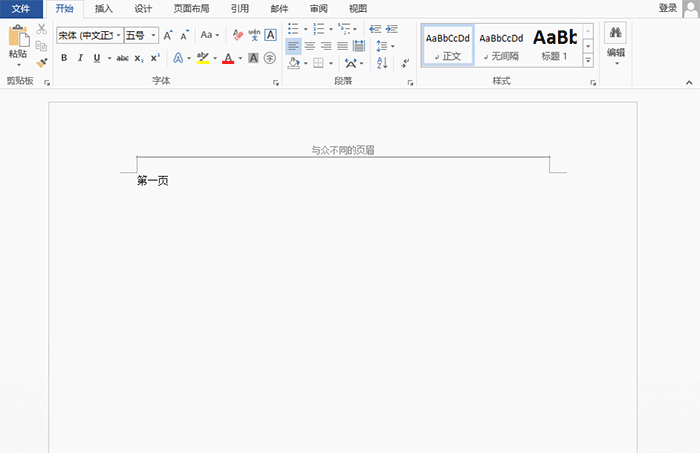Image resolution: width=700 pixels, height=453 pixels.
Task: Apply superscript formatting
Action: (x=155, y=58)
